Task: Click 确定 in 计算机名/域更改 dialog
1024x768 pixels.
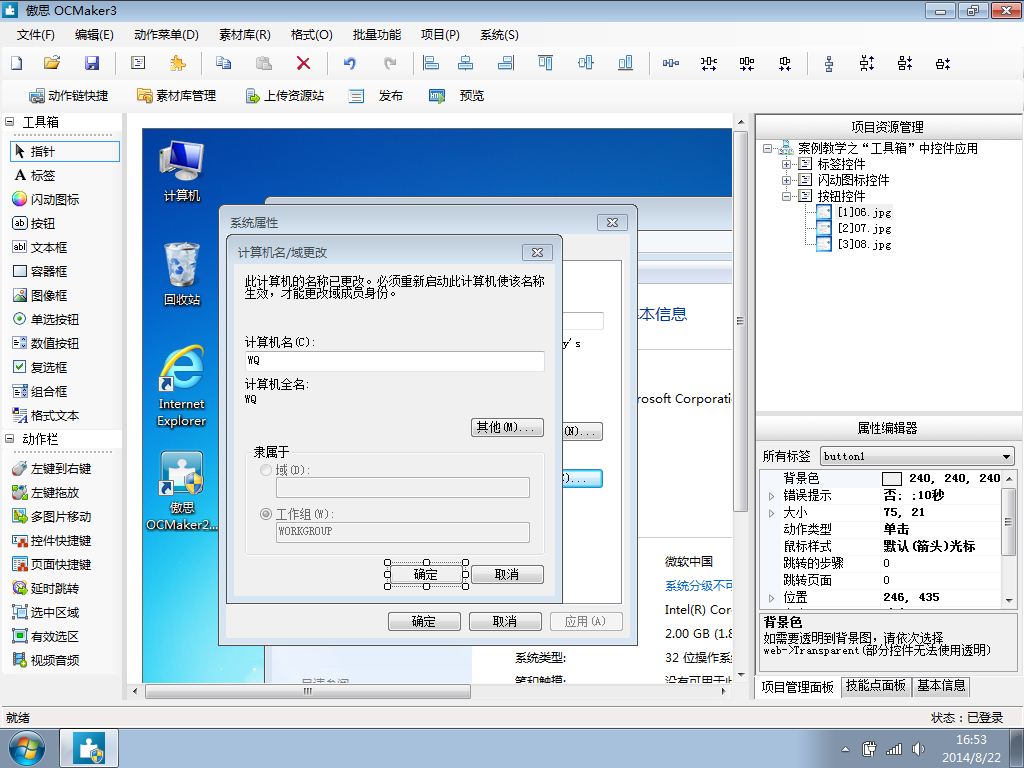Action: click(426, 575)
